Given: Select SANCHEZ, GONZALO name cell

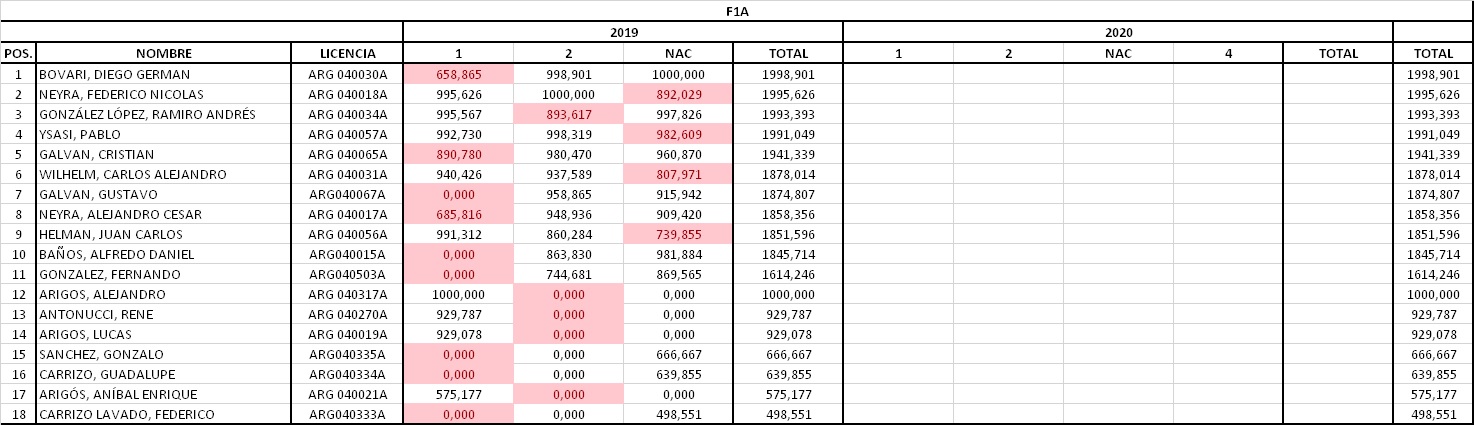Looking at the screenshot, I should [x=164, y=355].
